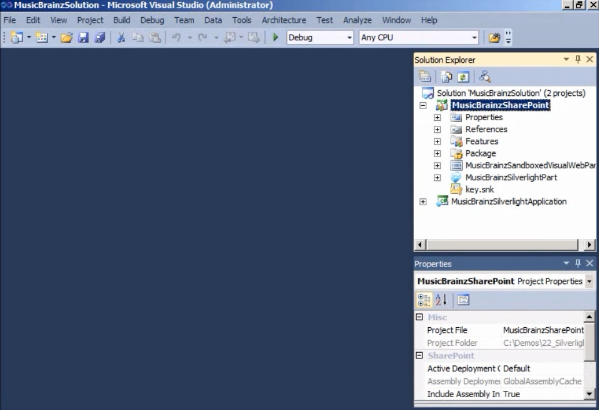Screen dimensions: 599x410
Task: Expand the Package node
Action: (437, 154)
